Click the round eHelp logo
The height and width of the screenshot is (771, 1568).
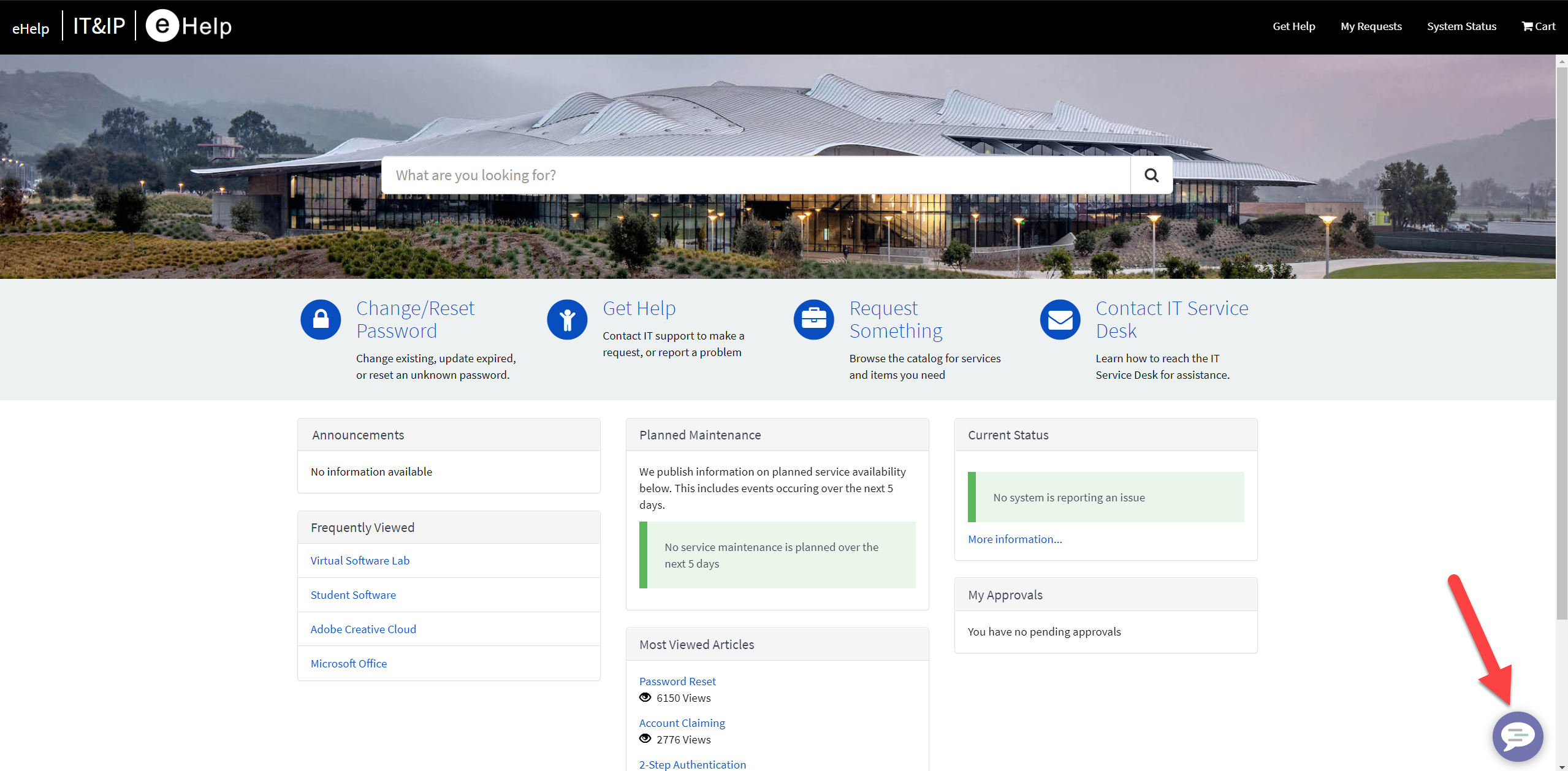point(162,26)
